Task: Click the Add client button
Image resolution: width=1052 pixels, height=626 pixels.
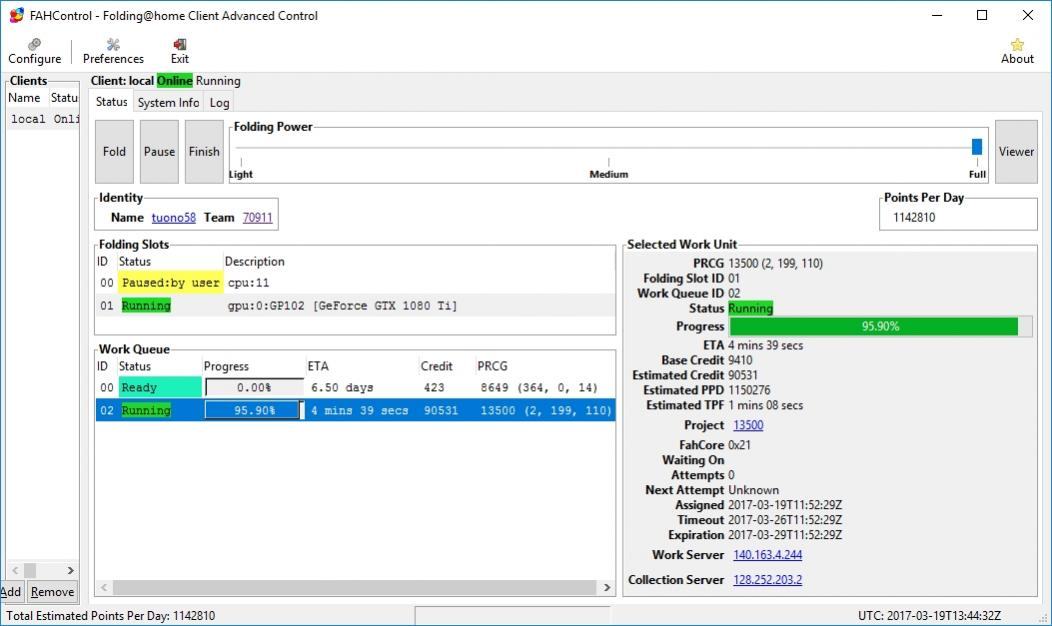Action: (10, 592)
